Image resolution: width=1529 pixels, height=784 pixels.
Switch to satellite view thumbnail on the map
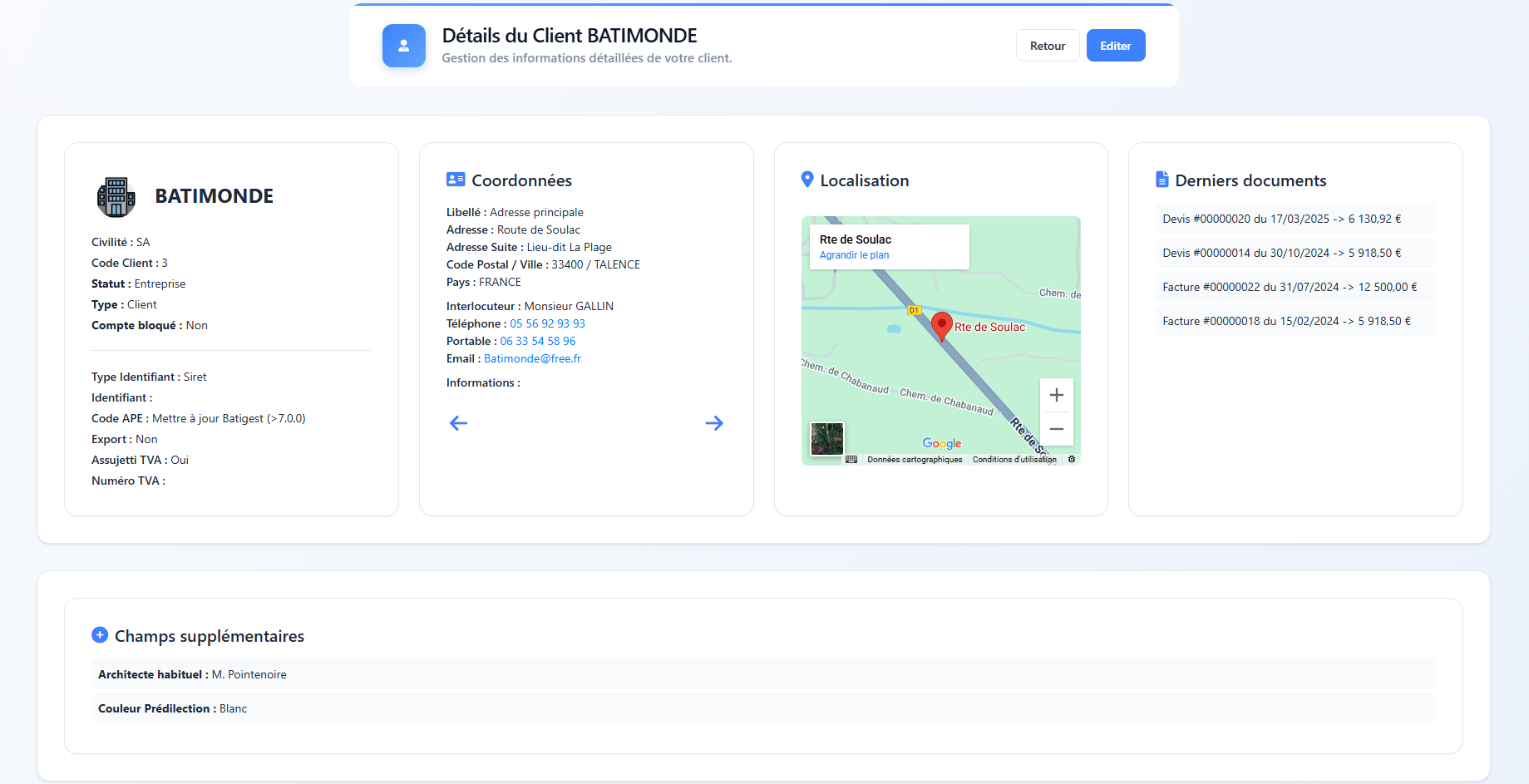(826, 439)
